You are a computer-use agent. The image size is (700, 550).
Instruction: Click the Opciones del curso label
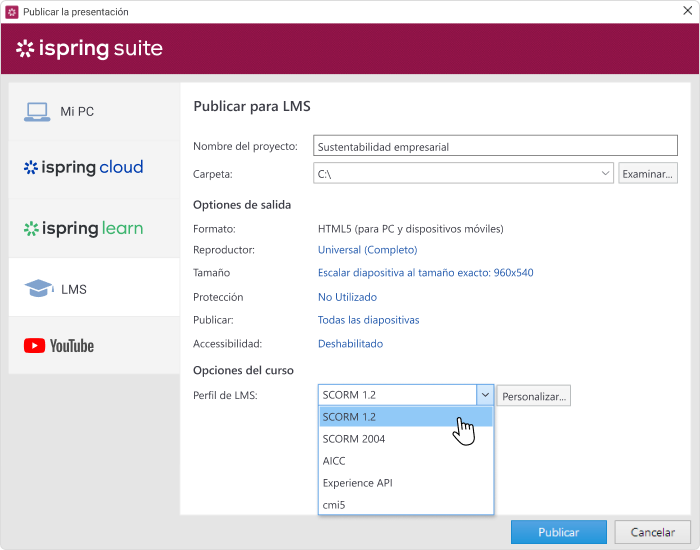pos(243,371)
